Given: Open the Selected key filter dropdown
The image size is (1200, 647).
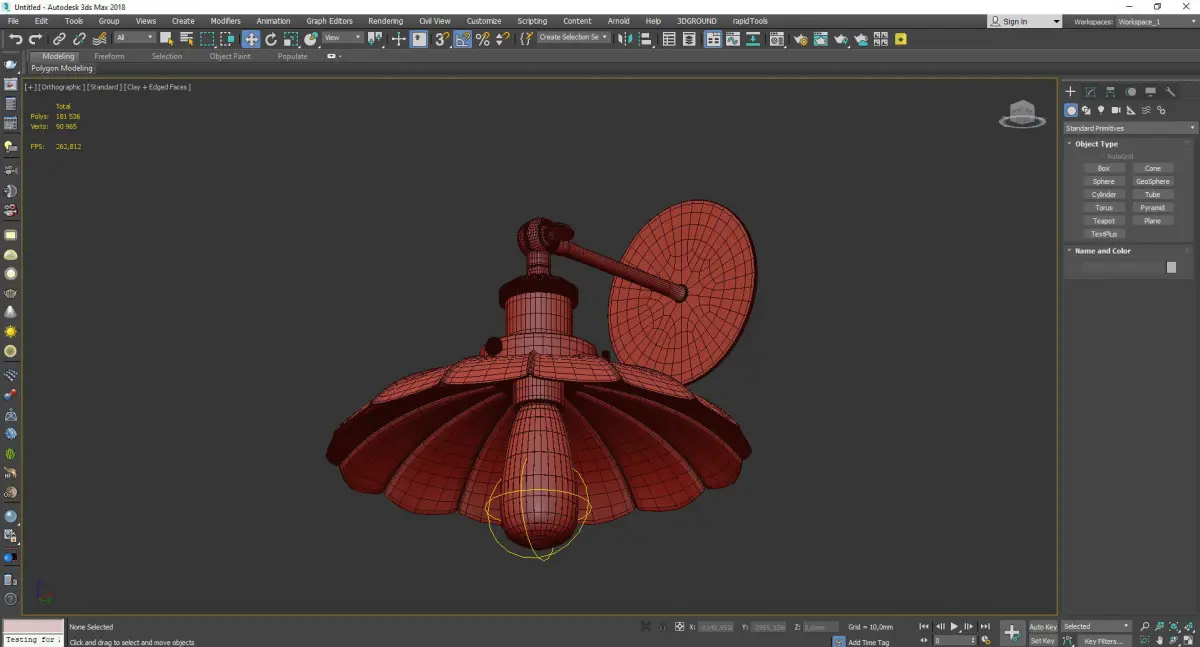Looking at the screenshot, I should pyautogui.click(x=1096, y=626).
